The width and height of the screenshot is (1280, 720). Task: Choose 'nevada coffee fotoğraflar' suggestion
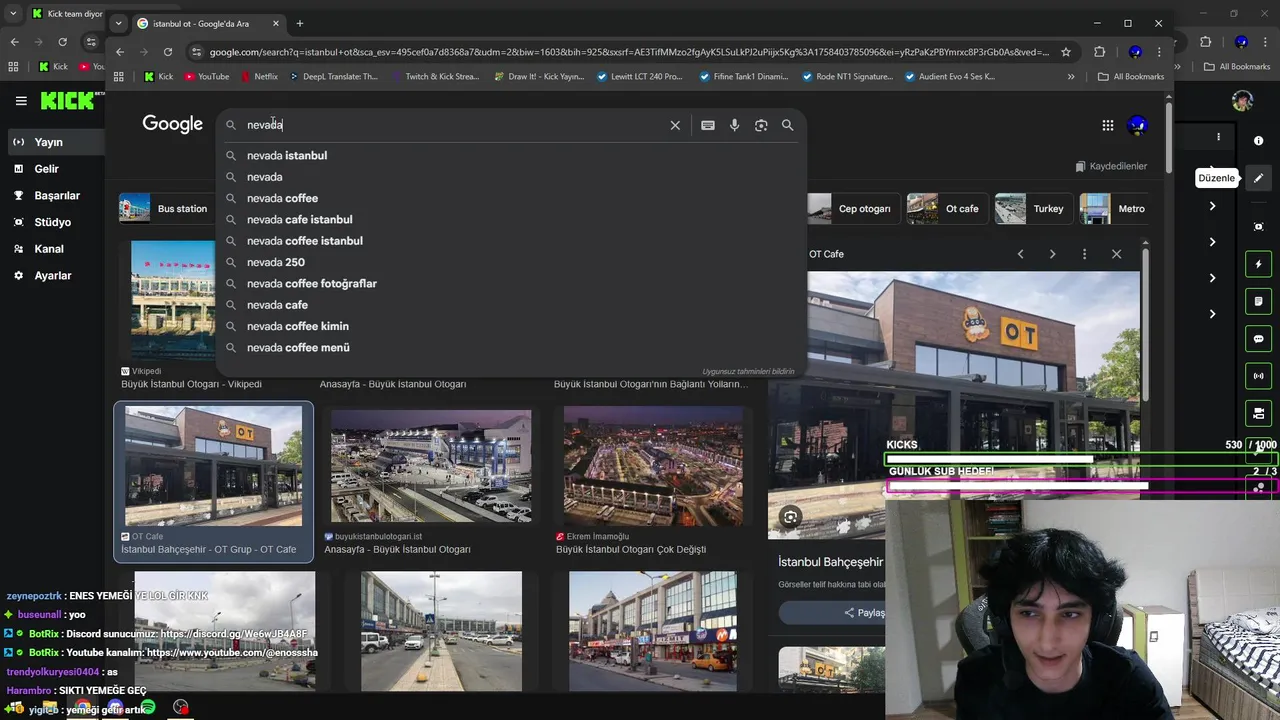pos(511,284)
